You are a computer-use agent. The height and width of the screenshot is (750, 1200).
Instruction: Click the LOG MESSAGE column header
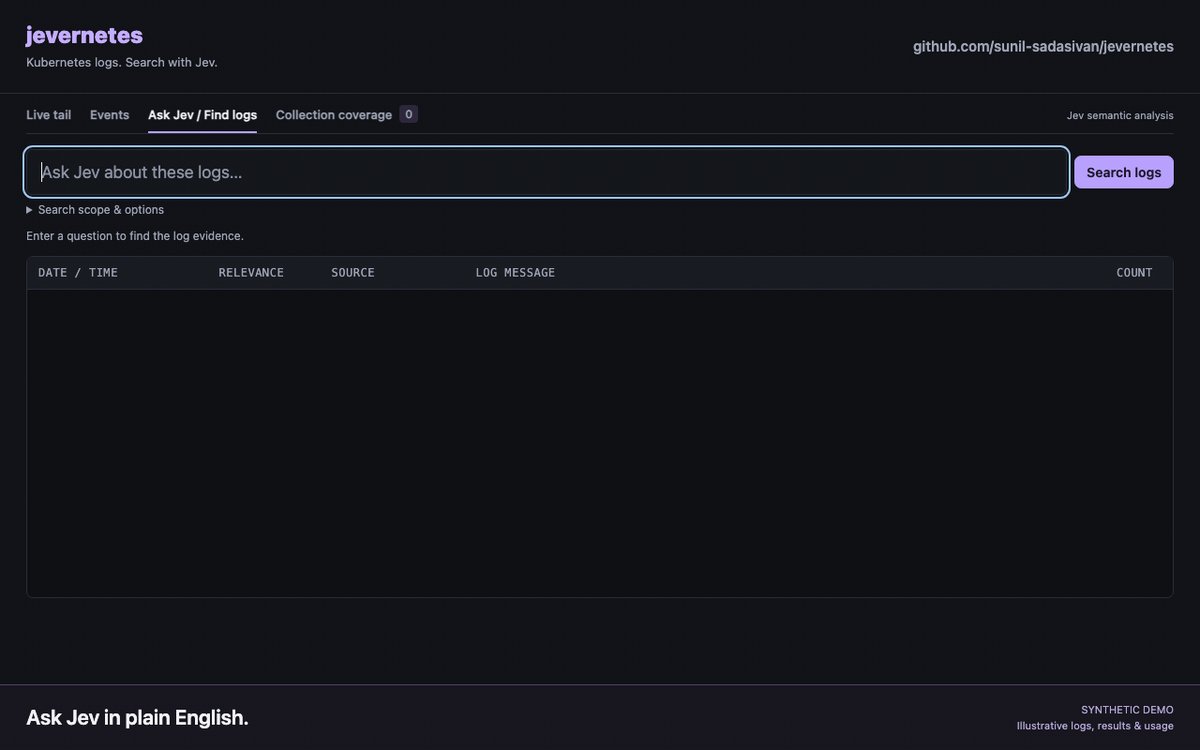pos(515,273)
